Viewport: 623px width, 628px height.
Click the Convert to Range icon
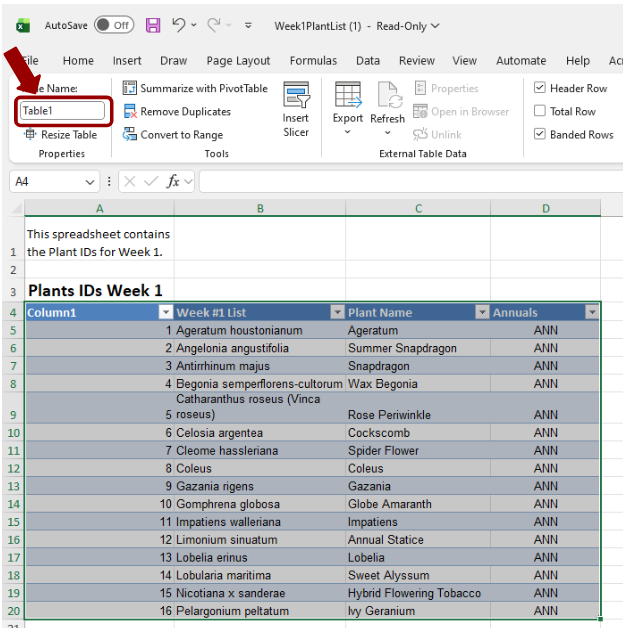[x=129, y=135]
